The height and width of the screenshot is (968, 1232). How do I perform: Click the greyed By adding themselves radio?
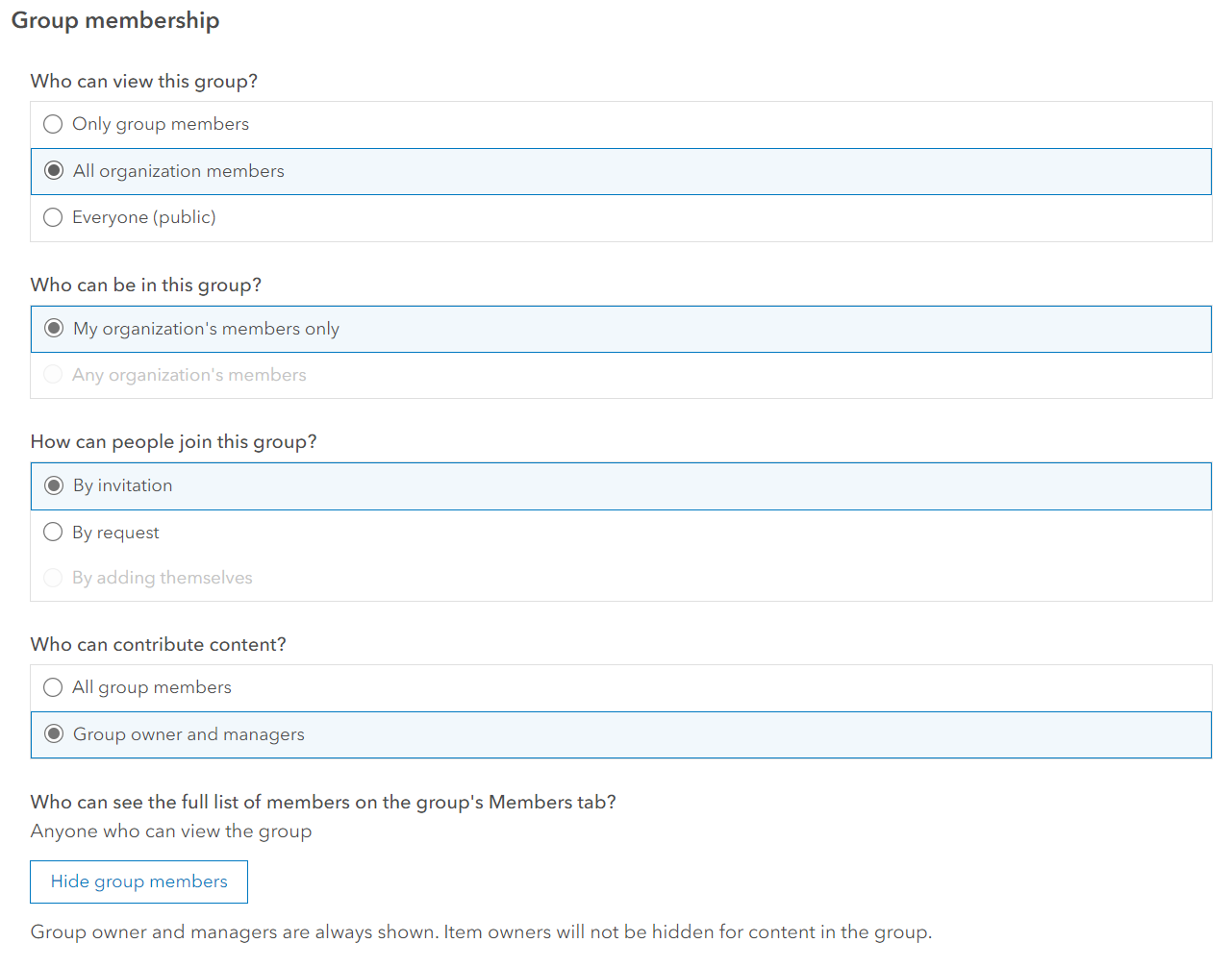(53, 578)
